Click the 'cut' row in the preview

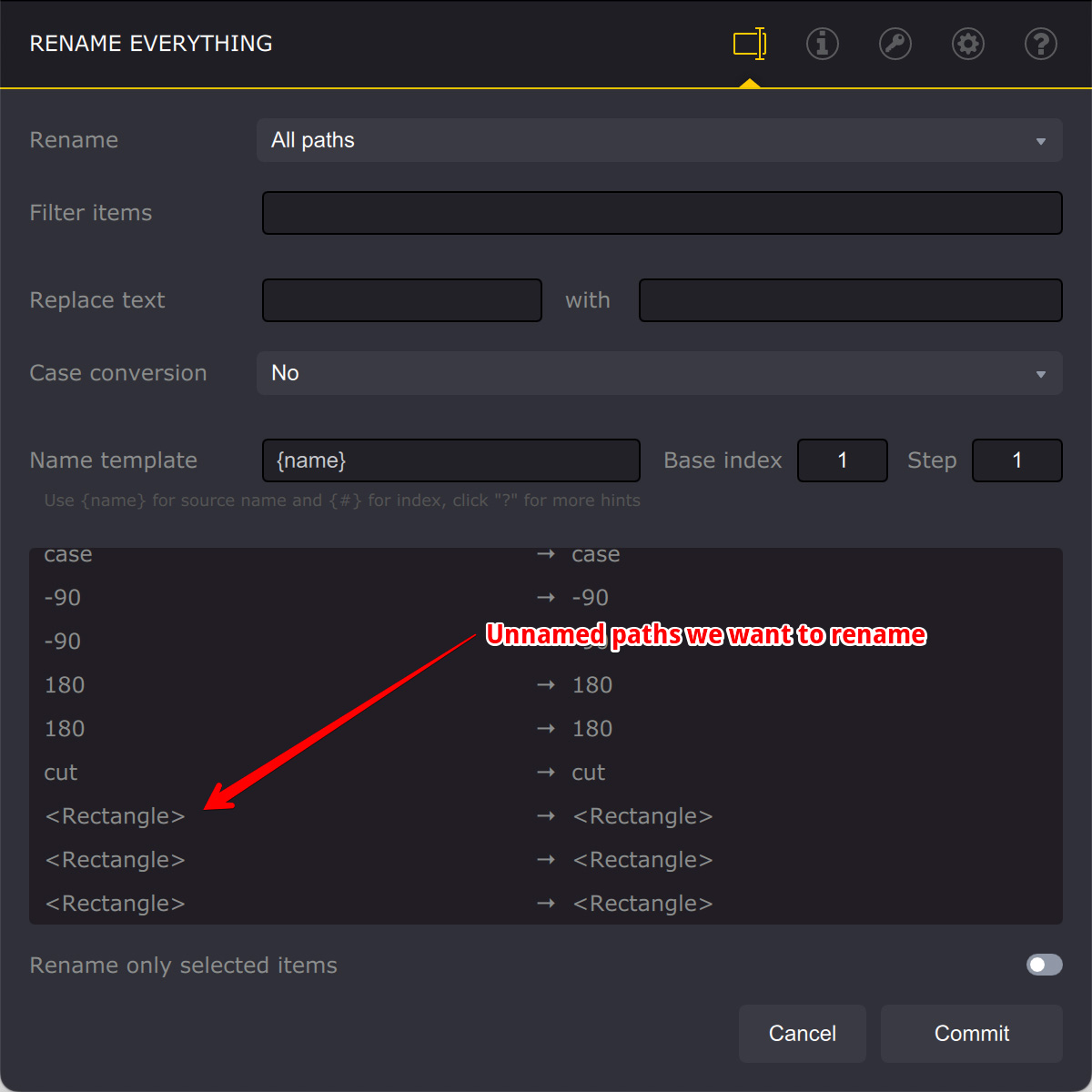click(x=60, y=773)
